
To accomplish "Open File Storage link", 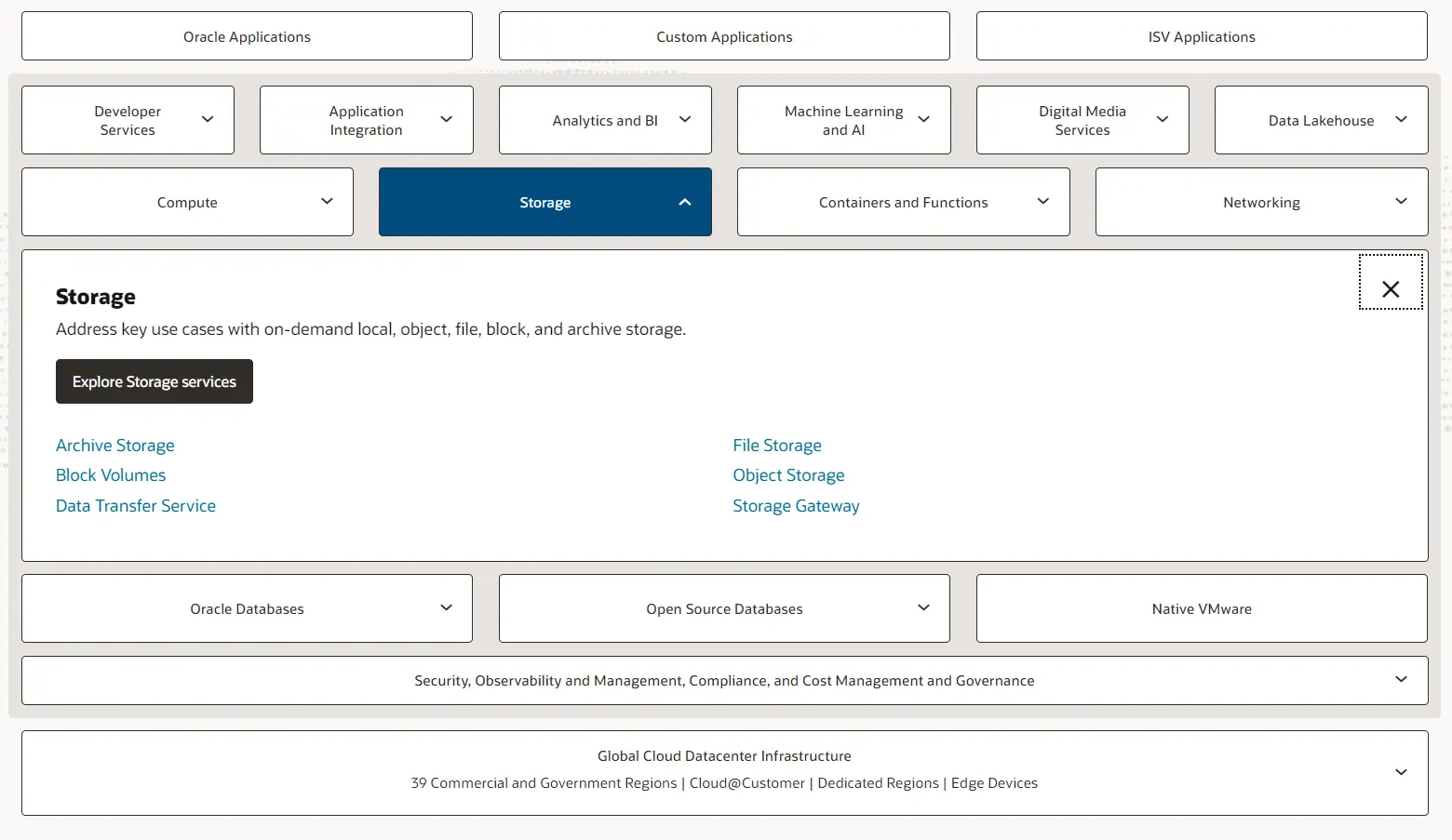I will 777,446.
